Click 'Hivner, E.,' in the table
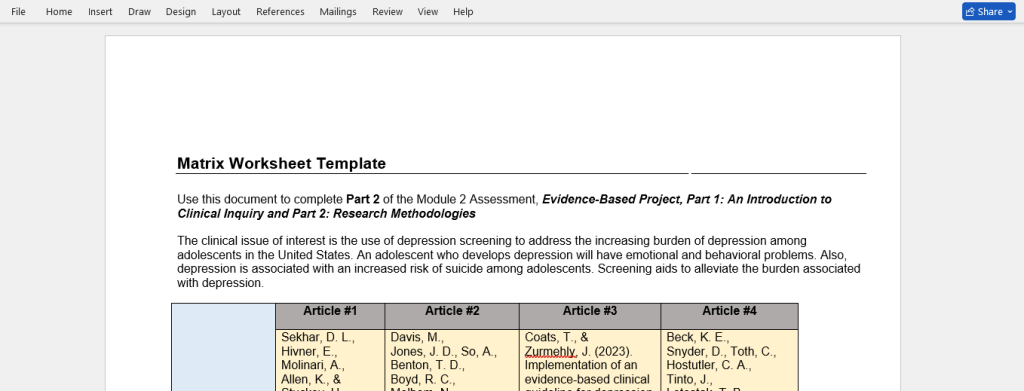 click(308, 352)
